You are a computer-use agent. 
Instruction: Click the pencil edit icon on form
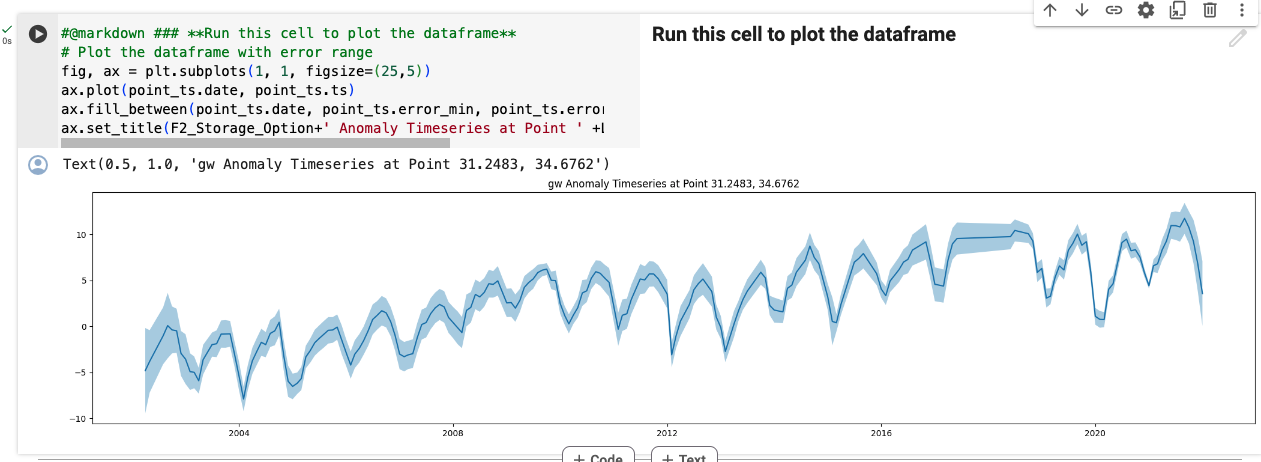(1237, 39)
